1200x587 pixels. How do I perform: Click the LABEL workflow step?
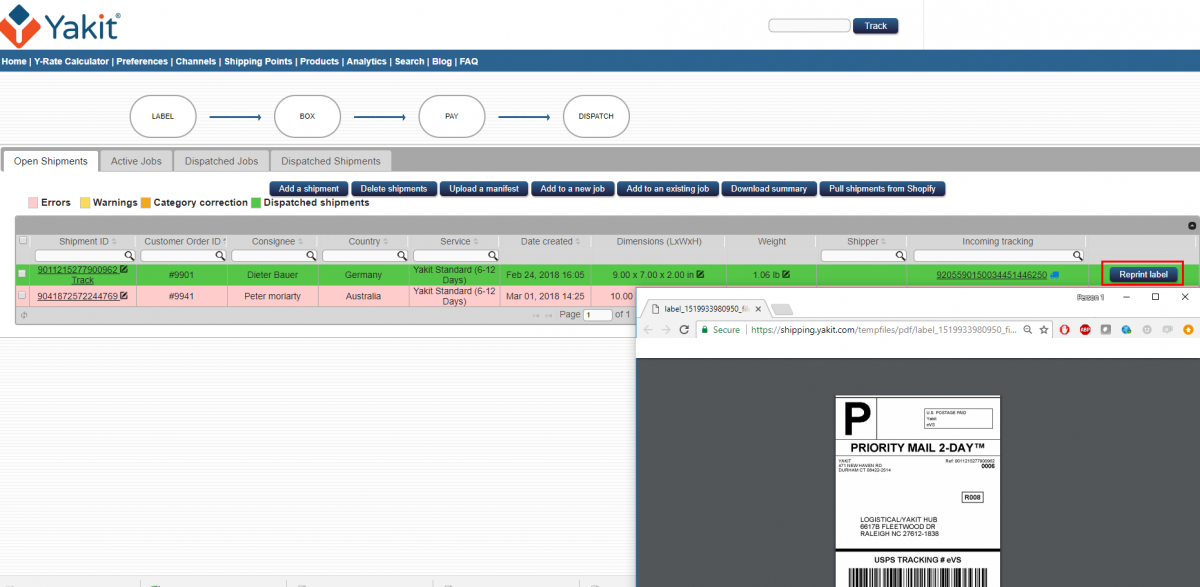point(163,116)
